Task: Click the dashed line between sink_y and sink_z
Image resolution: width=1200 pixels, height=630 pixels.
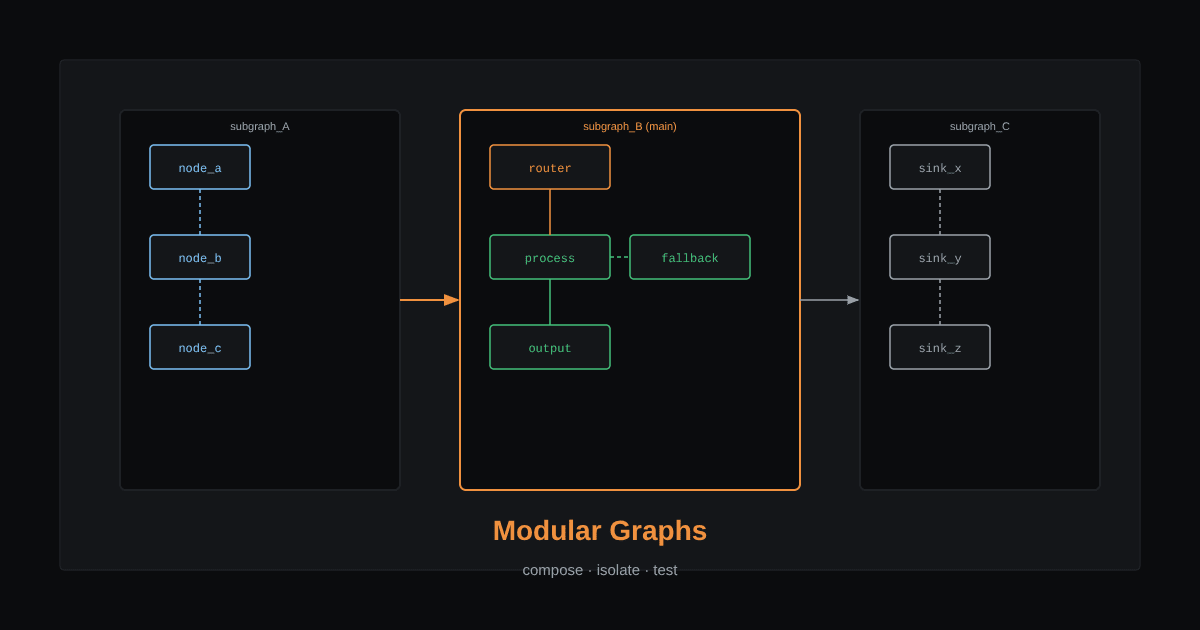Action: tap(940, 302)
